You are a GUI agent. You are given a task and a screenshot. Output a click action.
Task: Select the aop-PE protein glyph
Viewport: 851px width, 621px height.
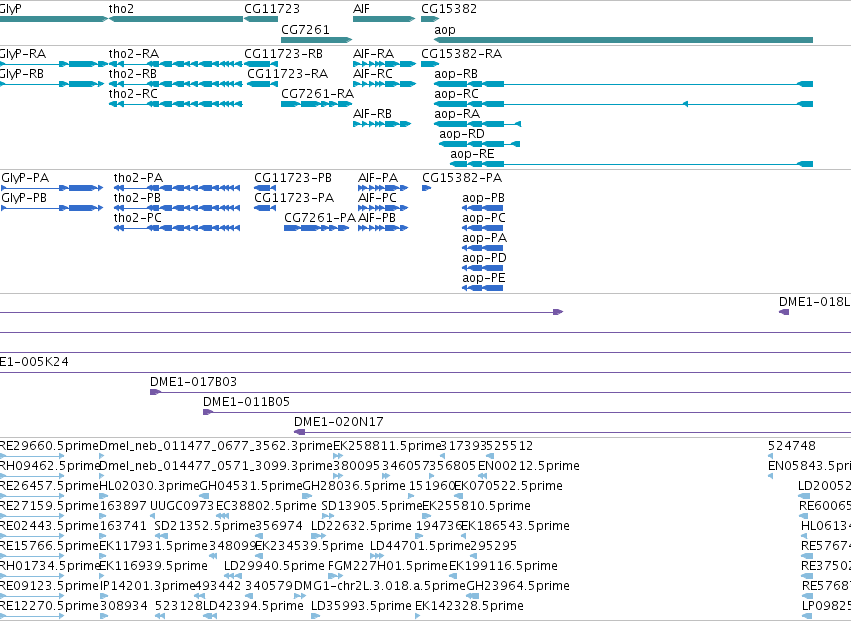tap(482, 288)
